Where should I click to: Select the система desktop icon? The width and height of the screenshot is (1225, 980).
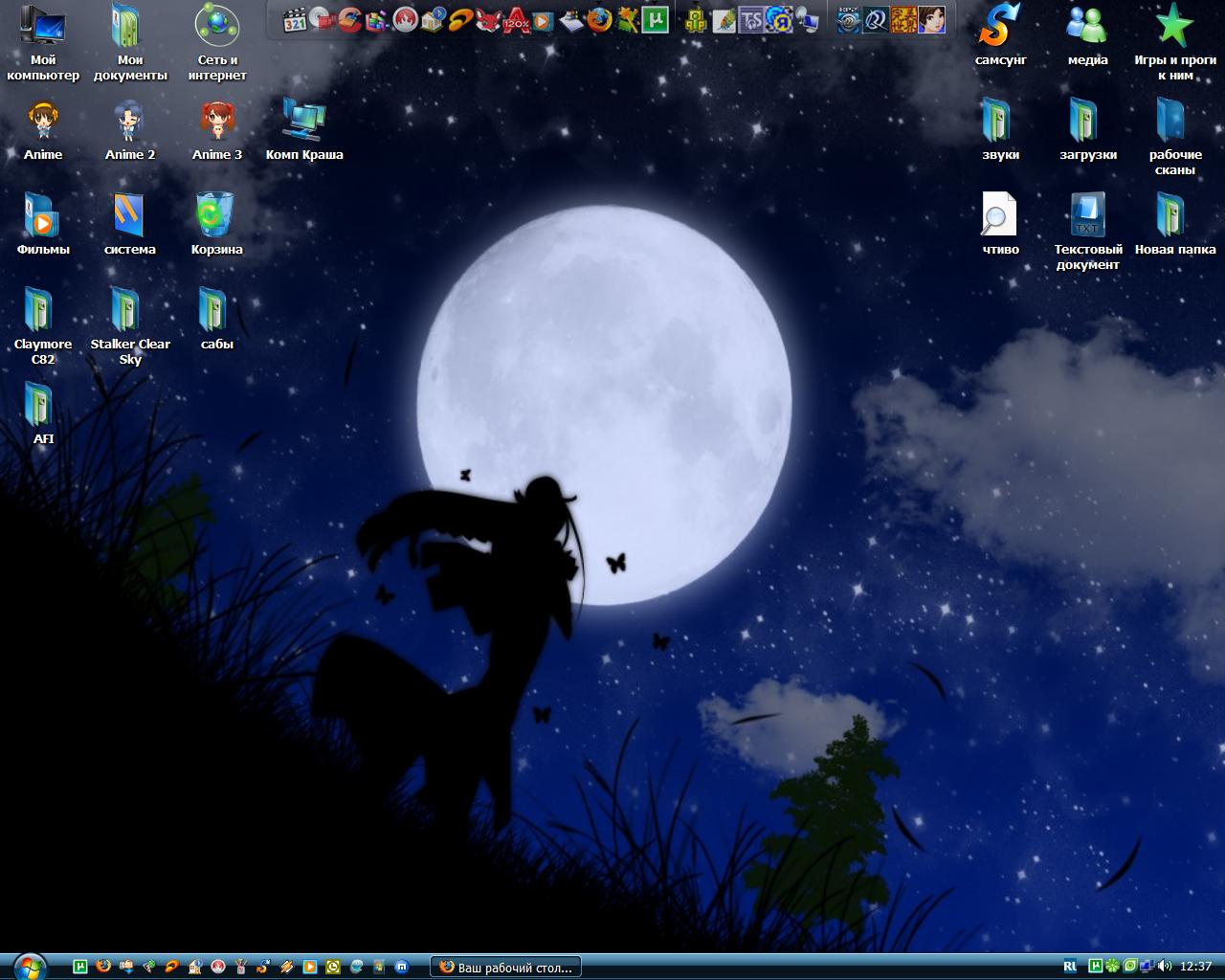click(x=130, y=225)
